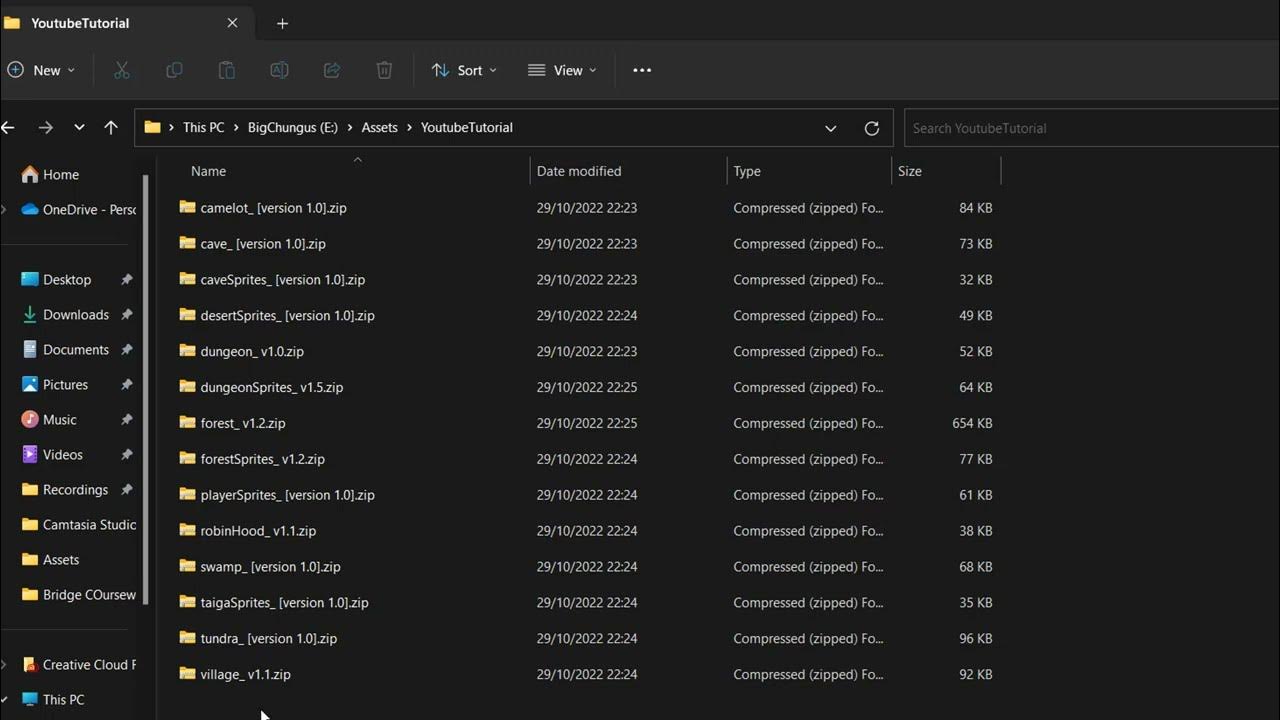
Task: Open the See more ellipsis menu
Action: pos(642,70)
